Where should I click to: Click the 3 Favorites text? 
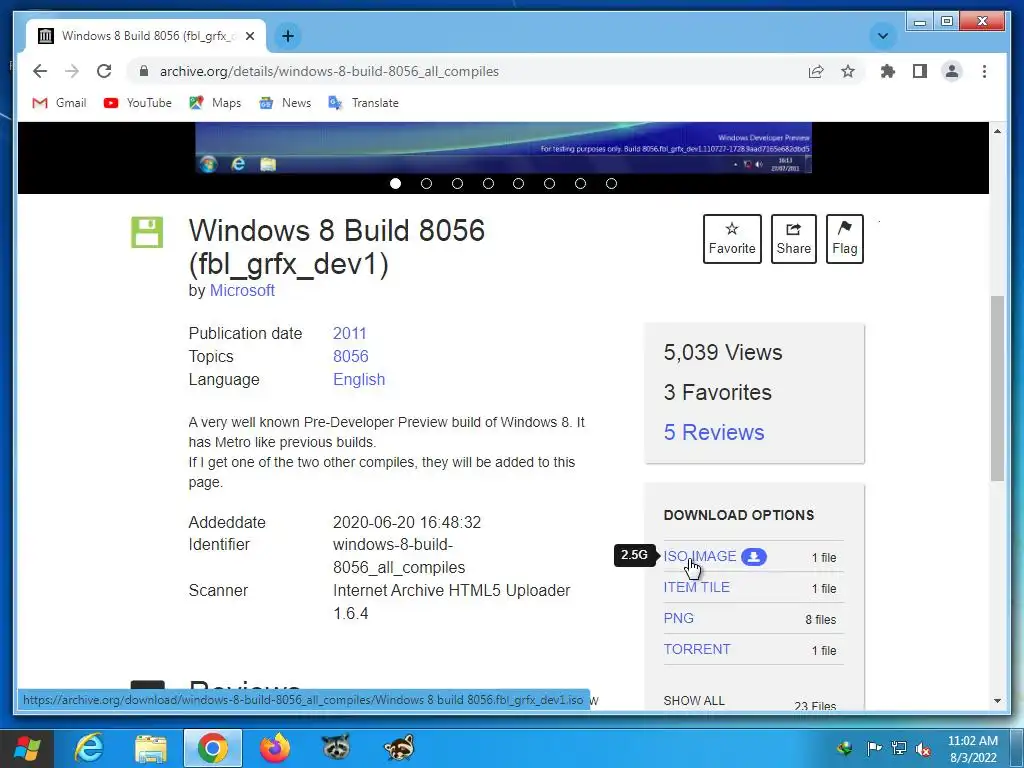coord(718,392)
